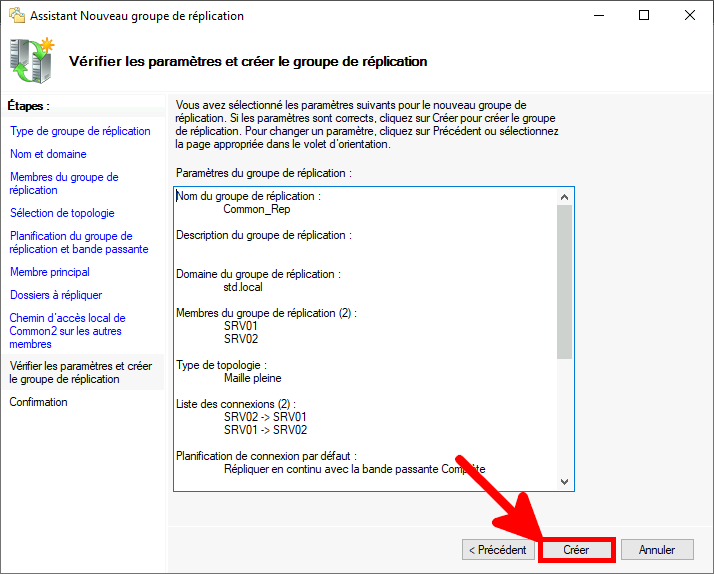This screenshot has height=574, width=714.
Task: Open the Type de groupe de réplication step
Action: 80,131
